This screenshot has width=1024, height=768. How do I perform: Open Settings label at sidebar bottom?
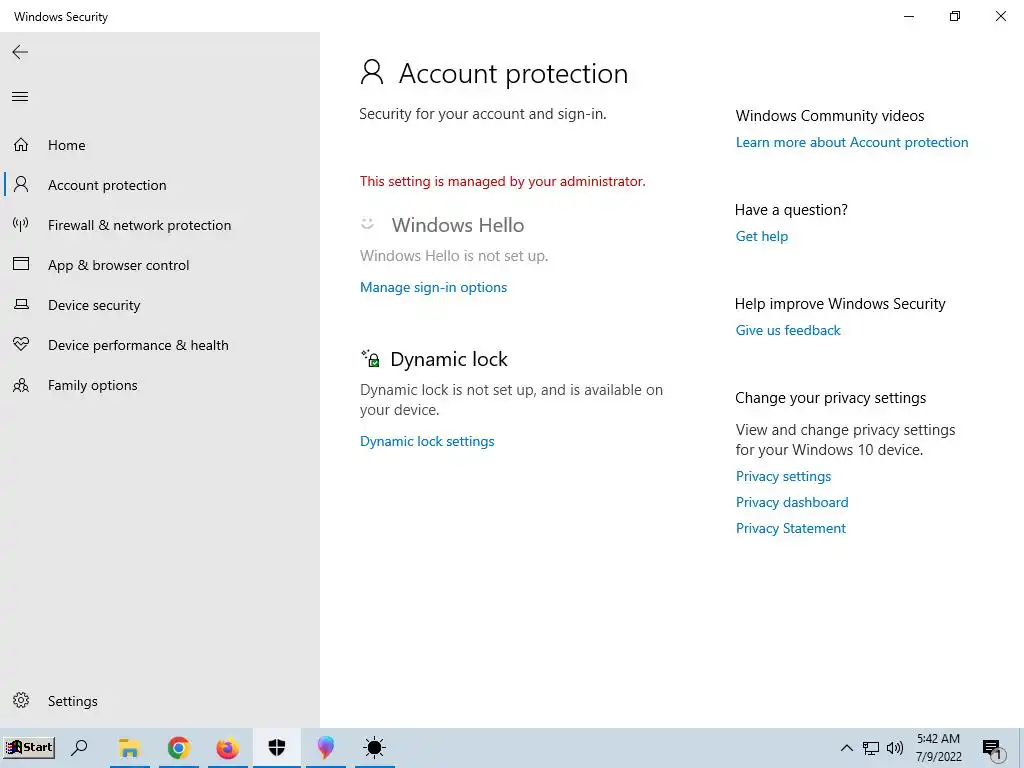click(x=72, y=701)
